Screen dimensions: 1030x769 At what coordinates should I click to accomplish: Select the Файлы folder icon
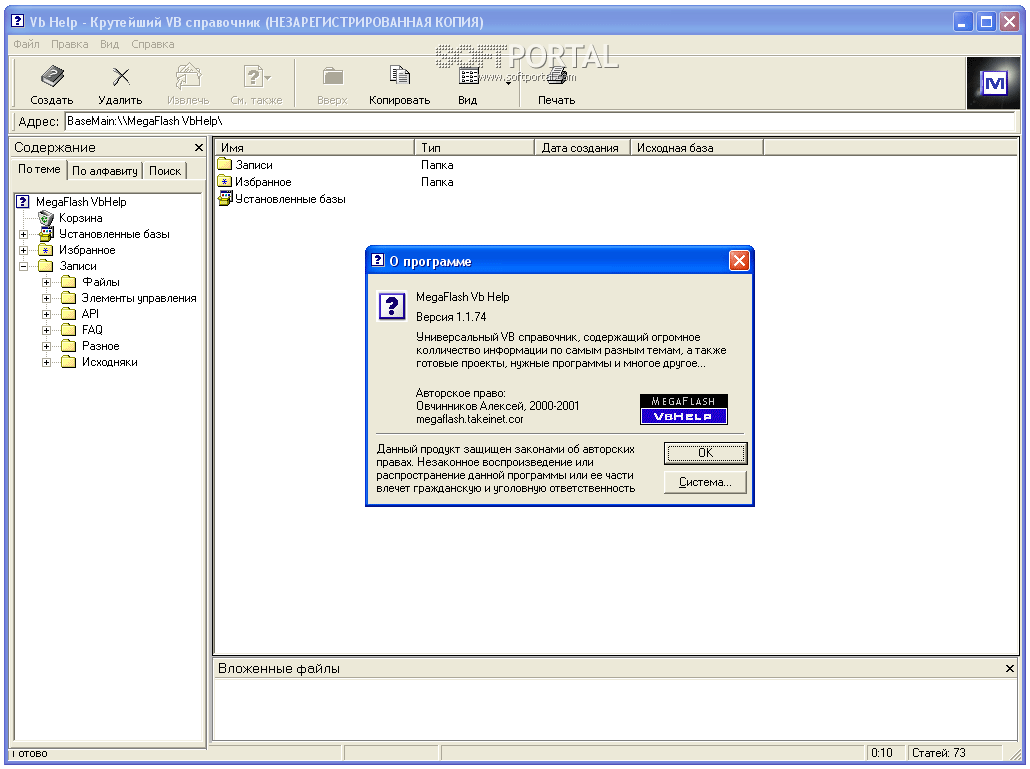point(68,282)
